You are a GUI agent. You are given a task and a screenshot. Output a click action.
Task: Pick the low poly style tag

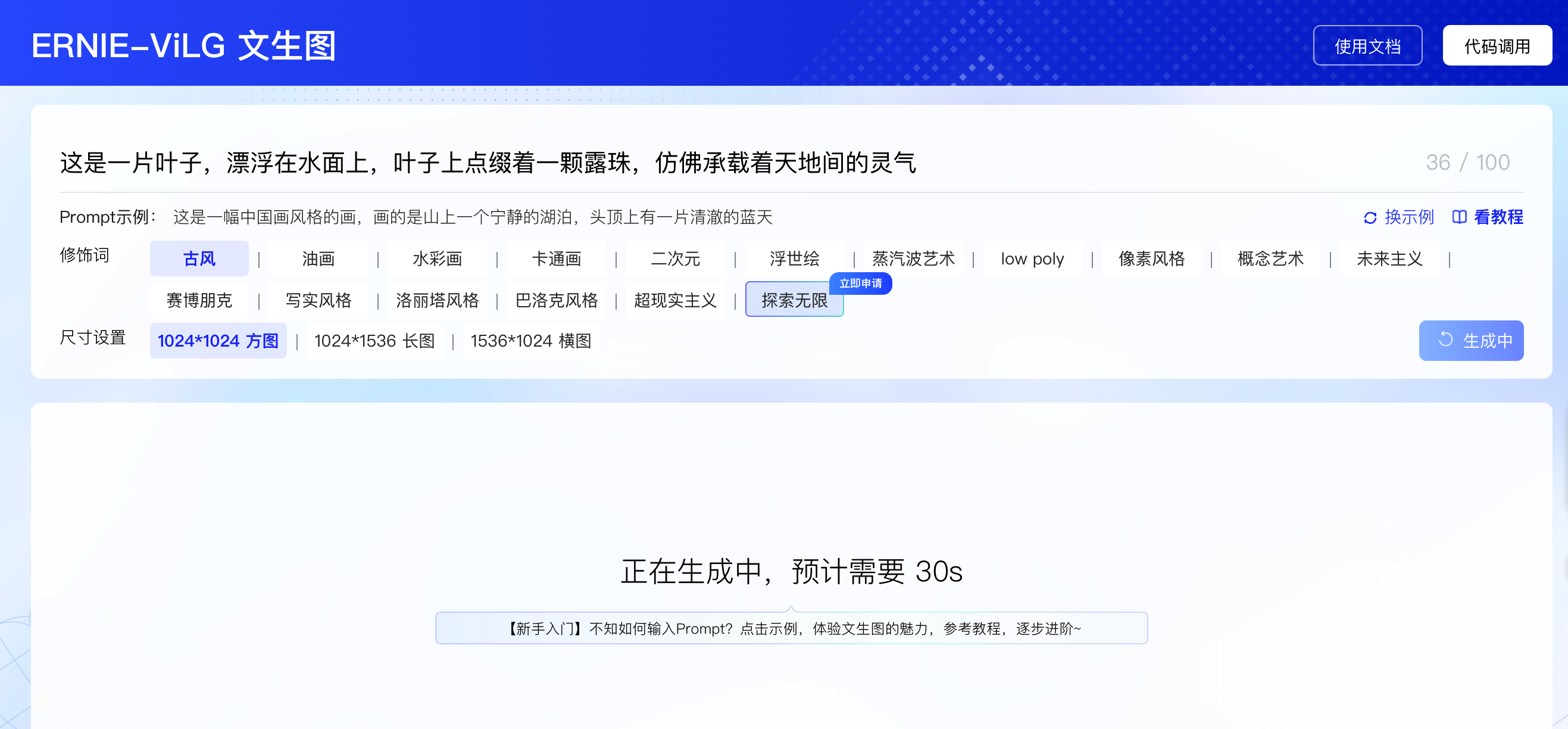coord(1032,259)
